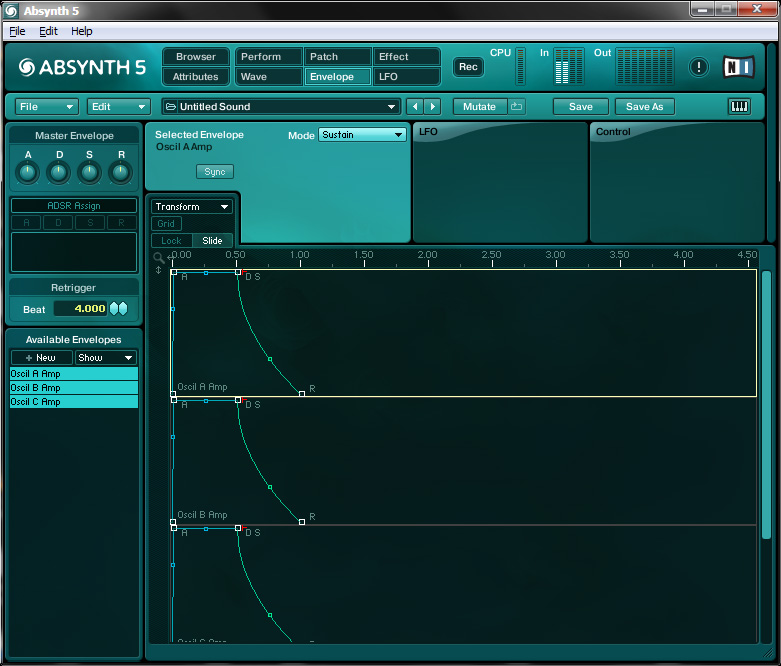
Task: Open the Help menu
Action: coord(81,31)
